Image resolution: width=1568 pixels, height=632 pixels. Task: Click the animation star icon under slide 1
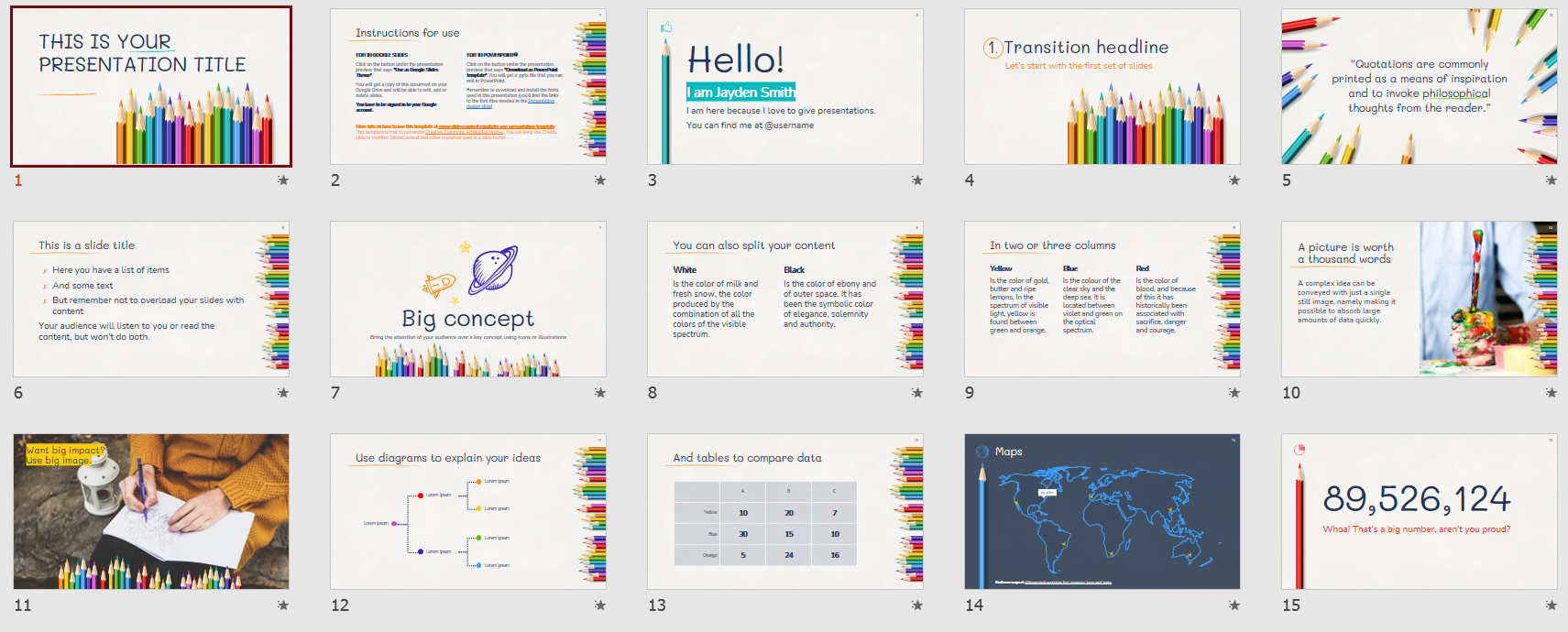pos(283,180)
